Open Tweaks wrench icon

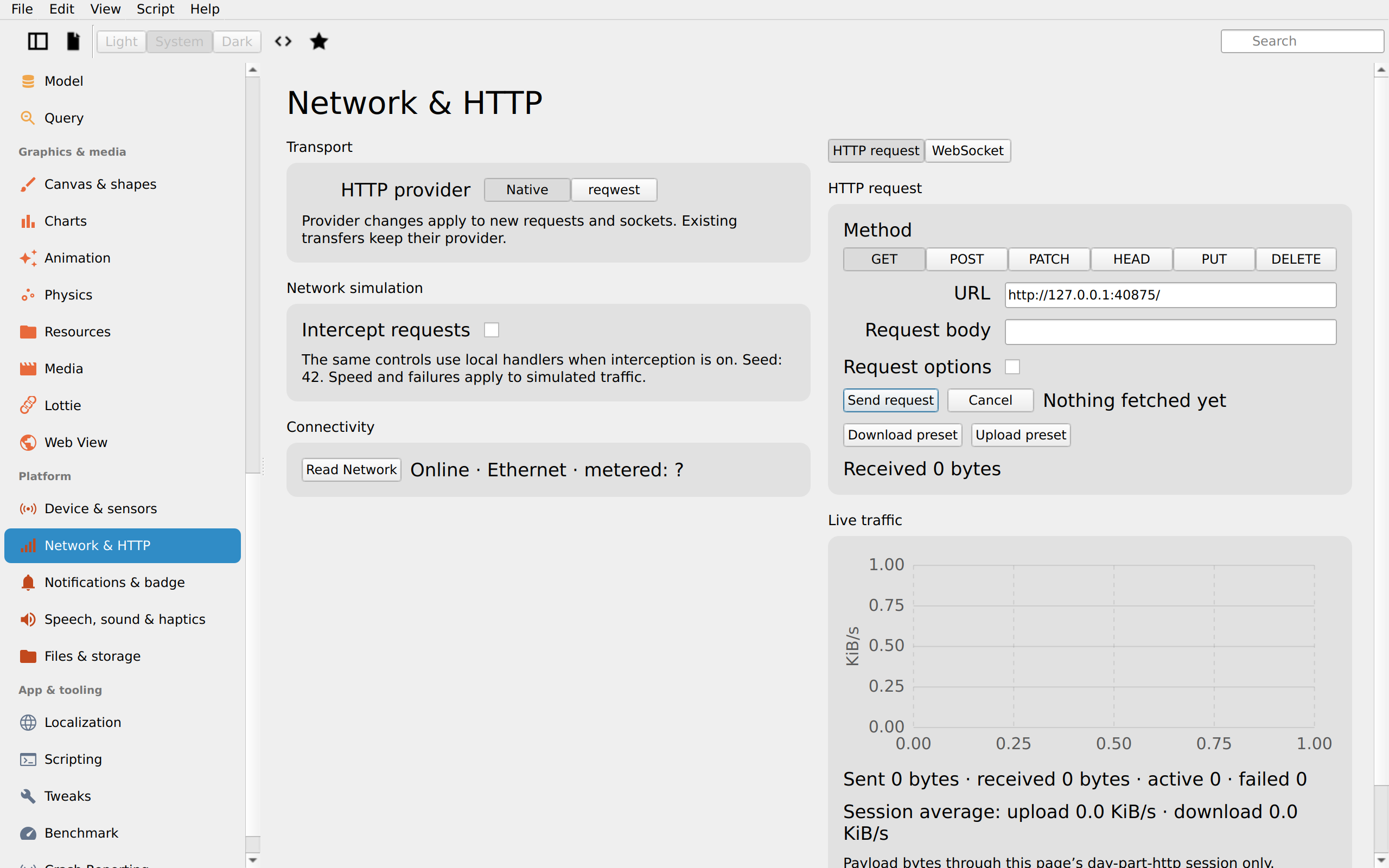(28, 796)
